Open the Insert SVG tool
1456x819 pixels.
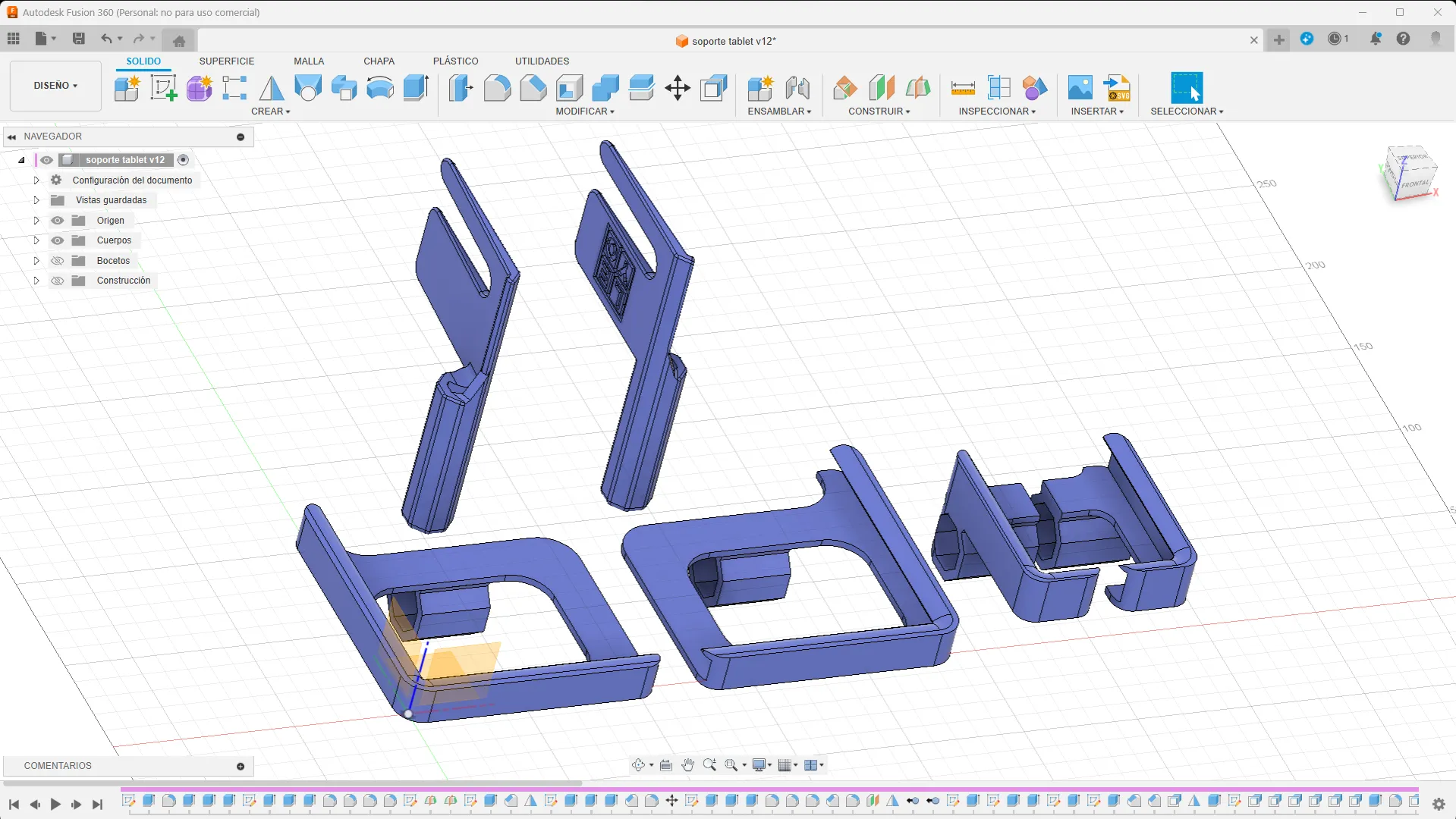point(1117,88)
